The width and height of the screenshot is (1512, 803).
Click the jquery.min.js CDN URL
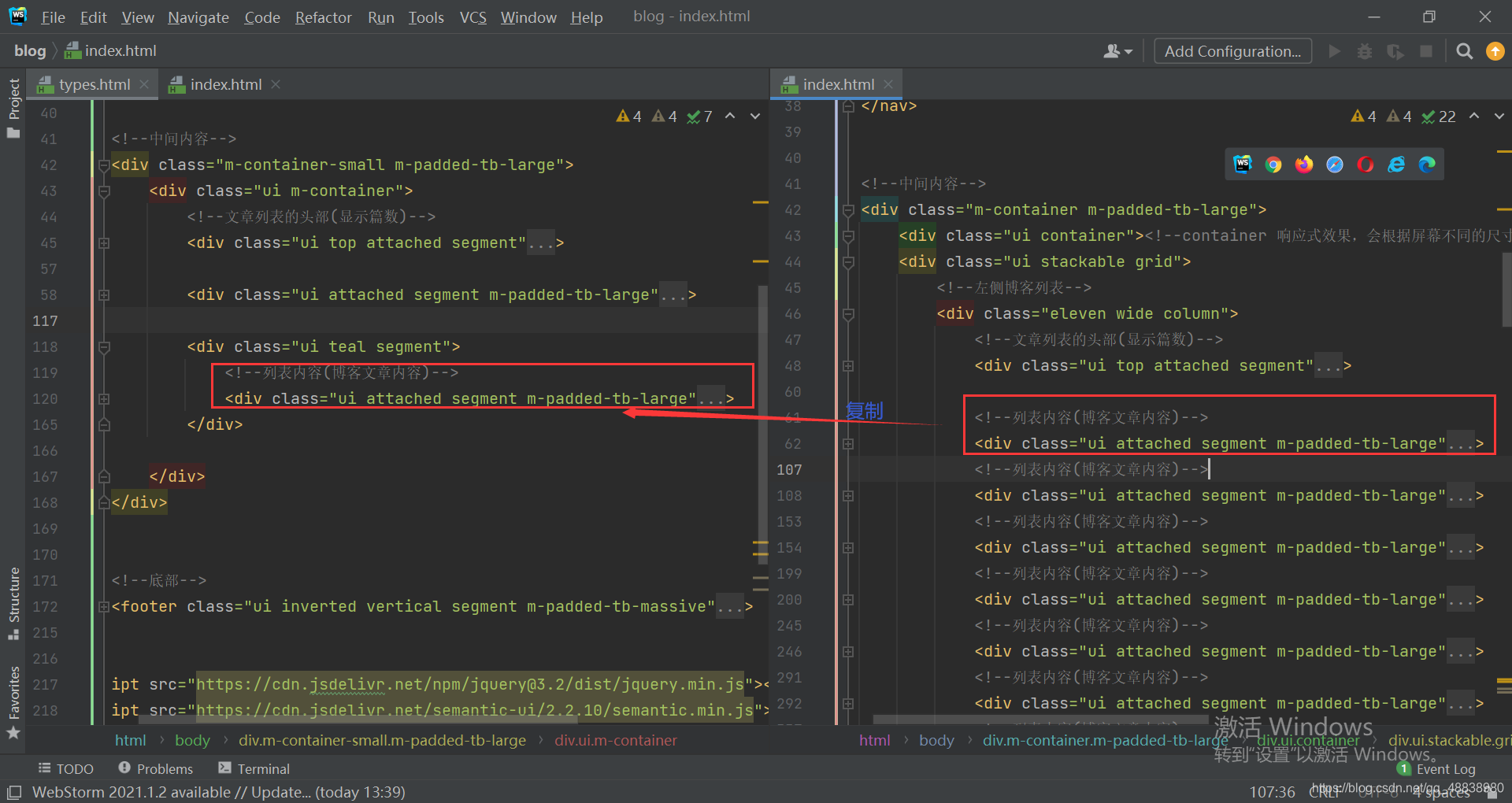(470, 684)
